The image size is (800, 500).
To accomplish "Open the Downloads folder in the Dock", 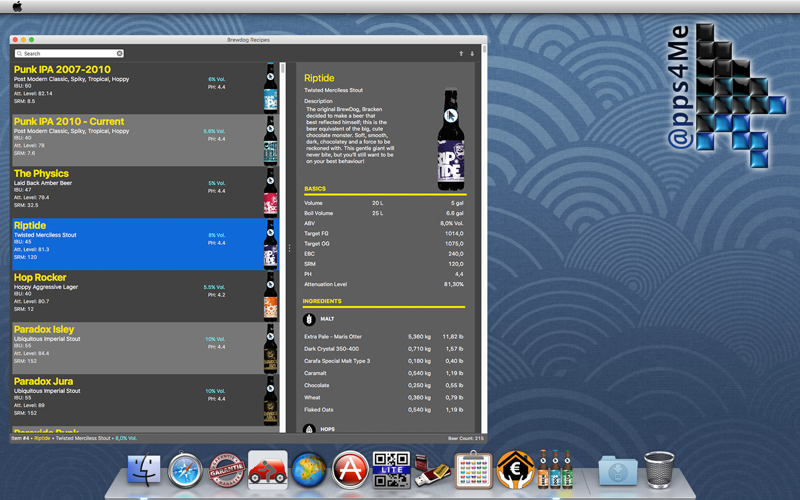I will tap(618, 471).
